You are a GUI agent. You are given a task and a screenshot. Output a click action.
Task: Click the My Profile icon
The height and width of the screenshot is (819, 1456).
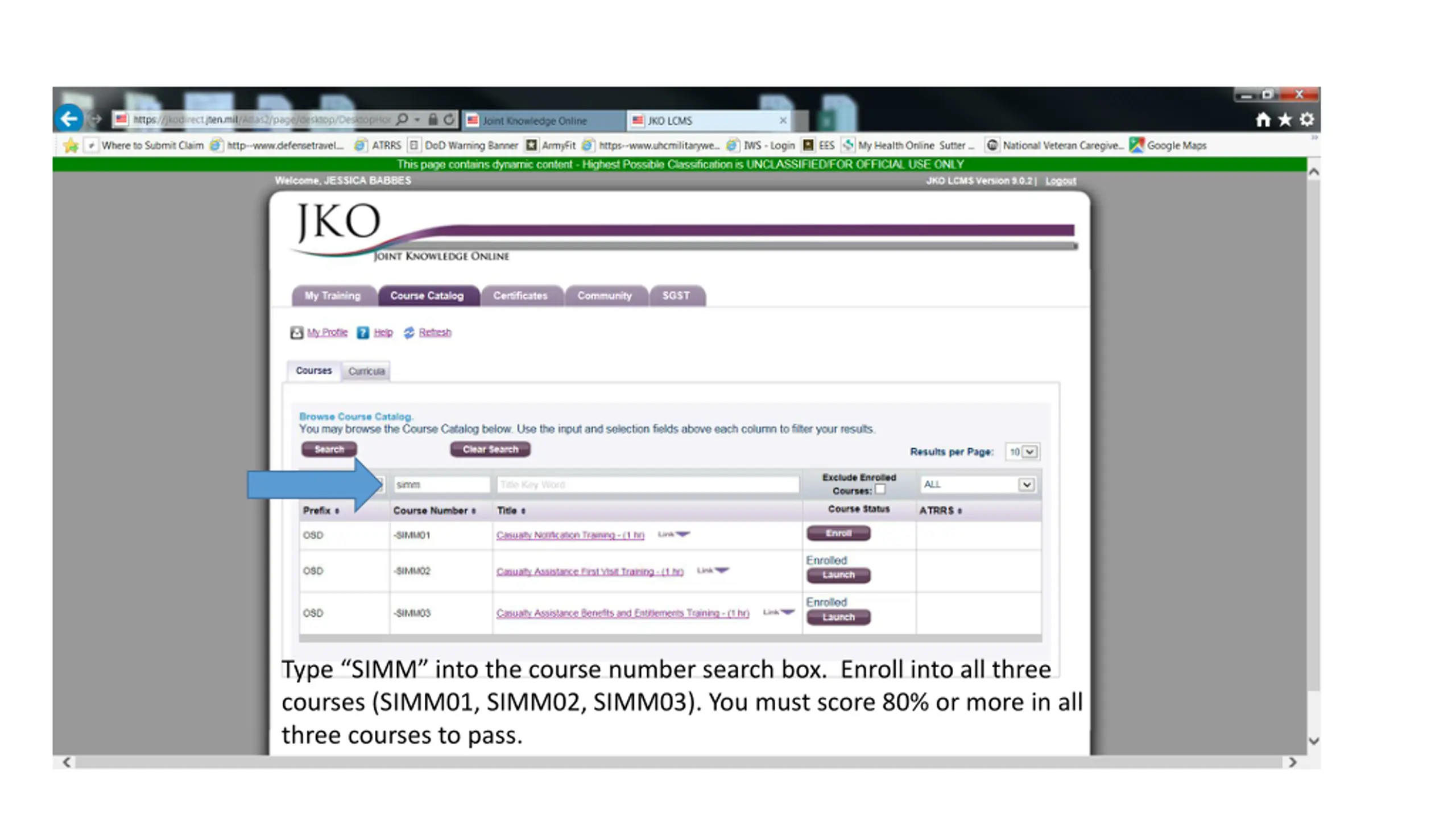click(x=296, y=333)
